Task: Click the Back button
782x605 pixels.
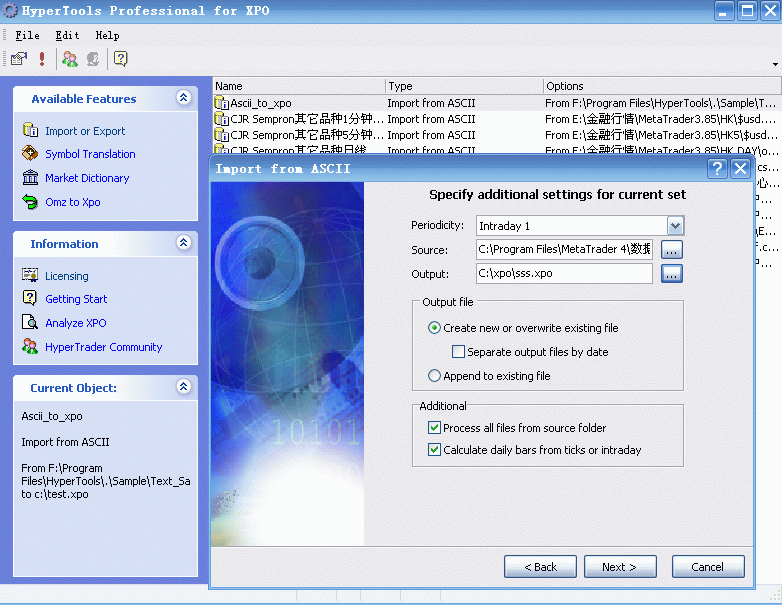Action: (540, 567)
